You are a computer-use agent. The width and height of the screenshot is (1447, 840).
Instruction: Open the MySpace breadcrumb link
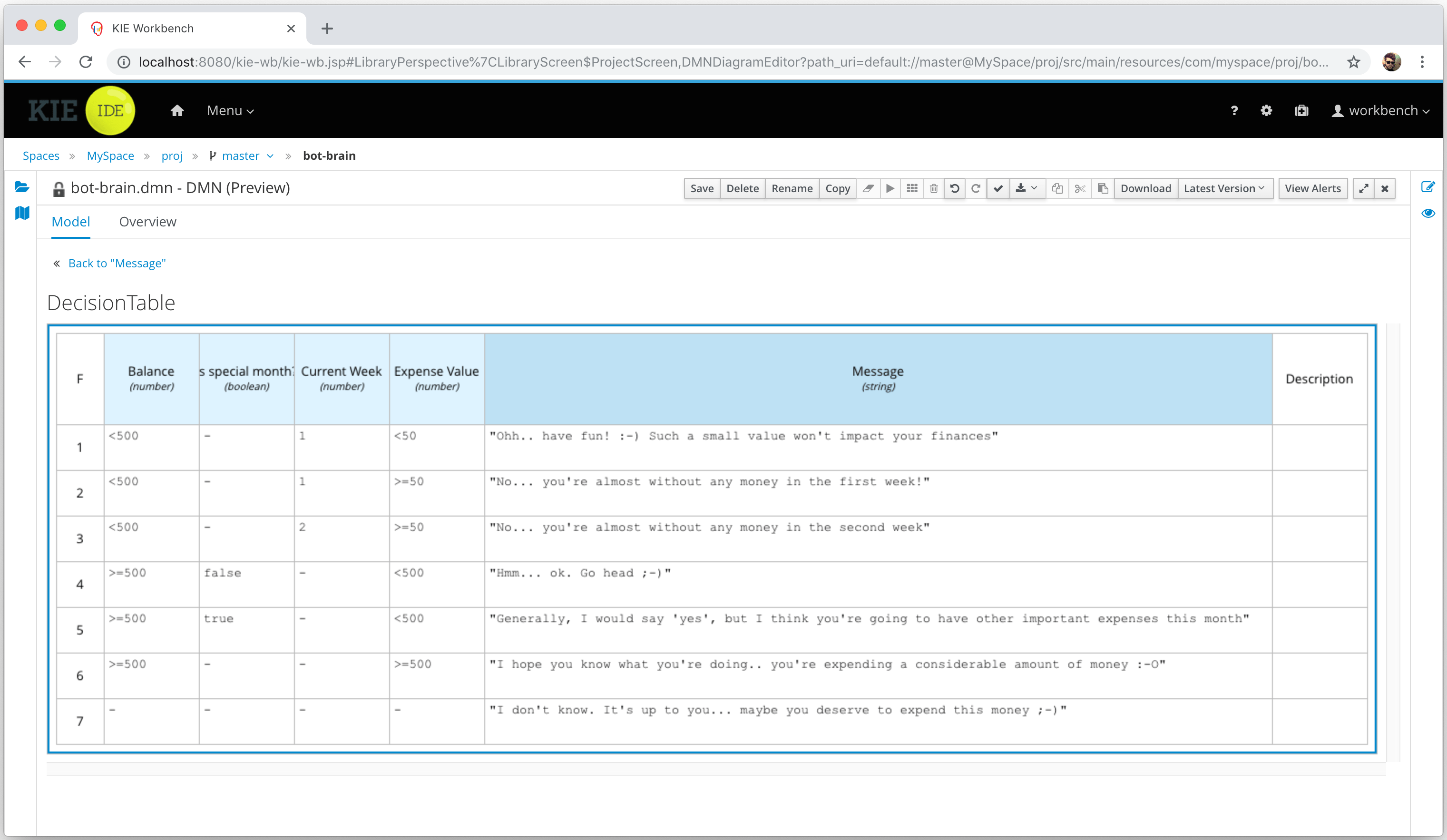point(110,156)
